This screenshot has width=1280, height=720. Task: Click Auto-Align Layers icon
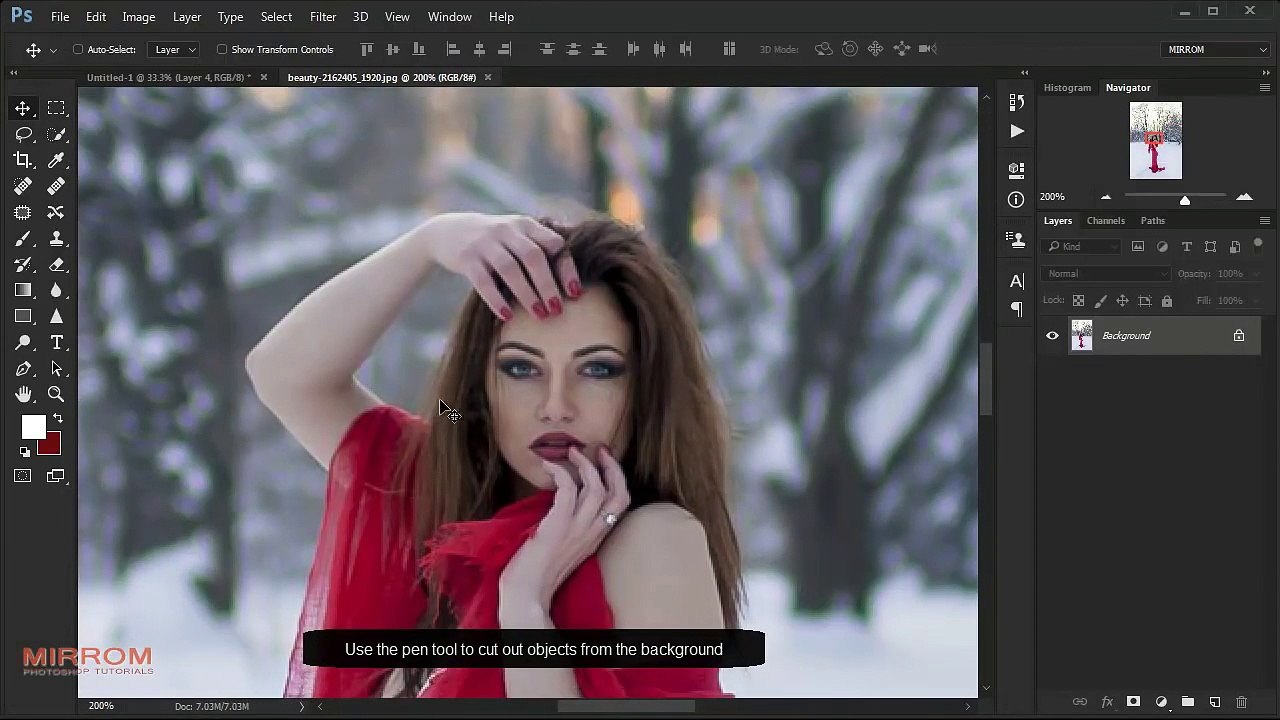click(729, 49)
